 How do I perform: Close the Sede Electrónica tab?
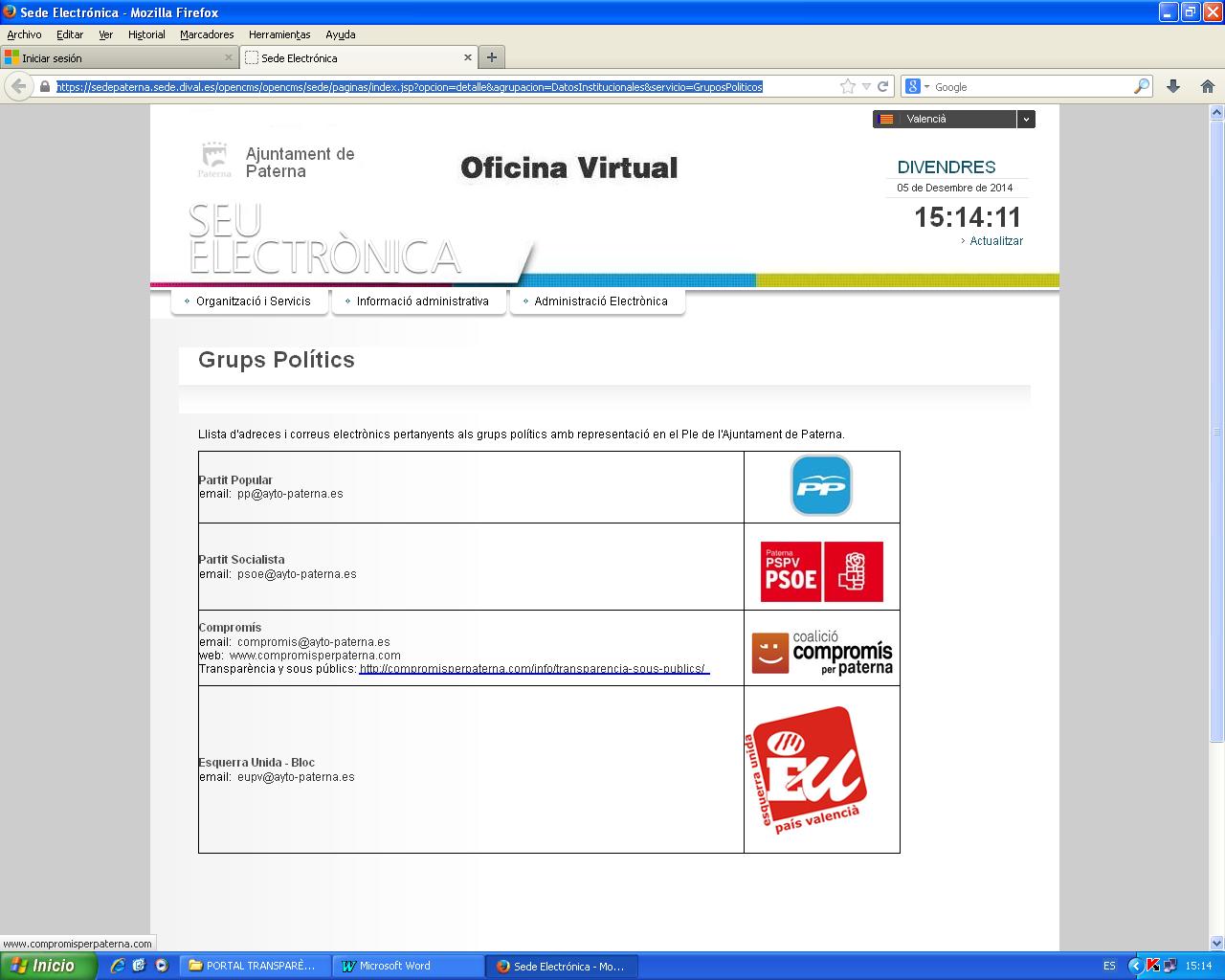click(468, 57)
